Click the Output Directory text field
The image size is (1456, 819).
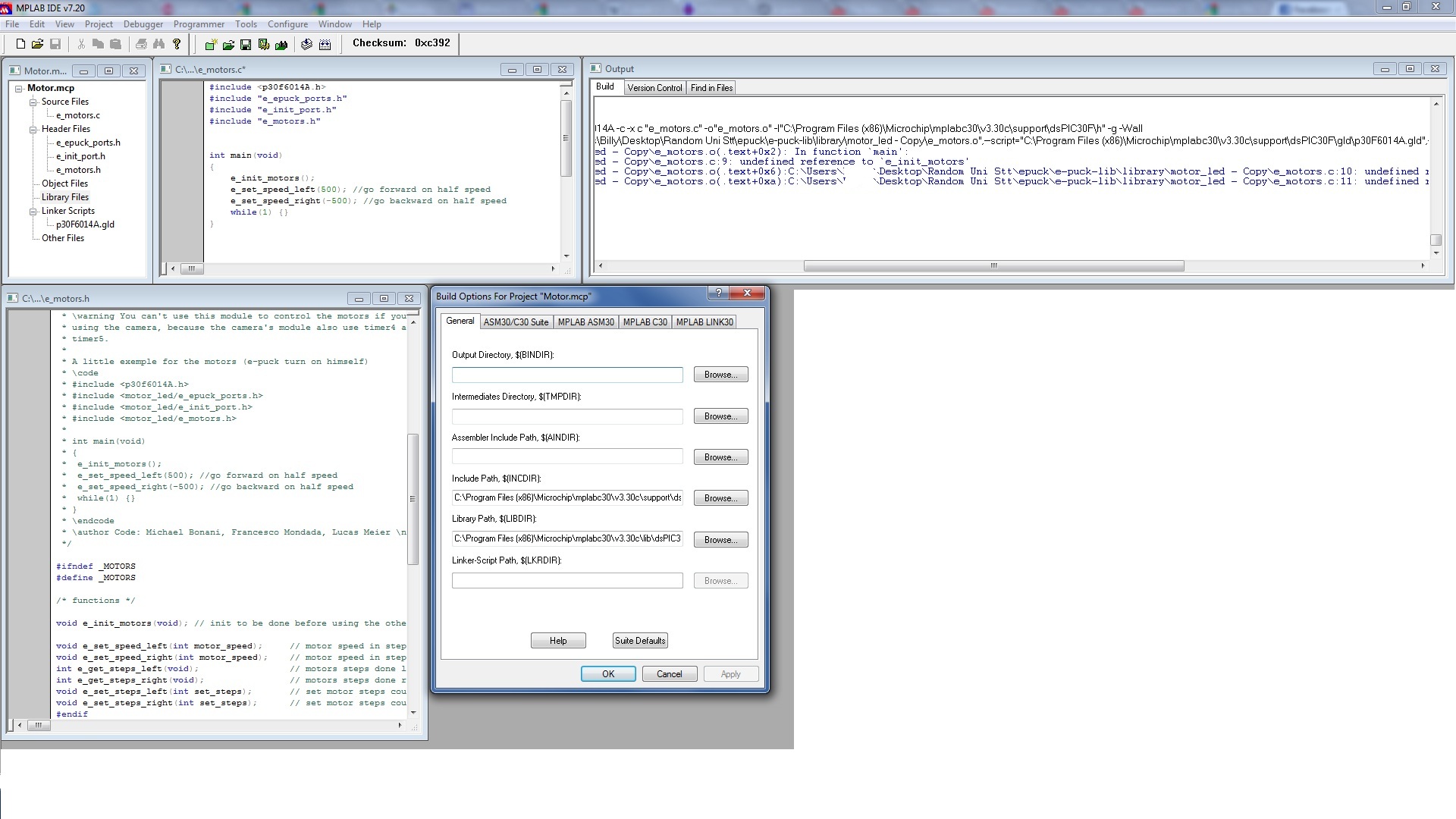(567, 375)
